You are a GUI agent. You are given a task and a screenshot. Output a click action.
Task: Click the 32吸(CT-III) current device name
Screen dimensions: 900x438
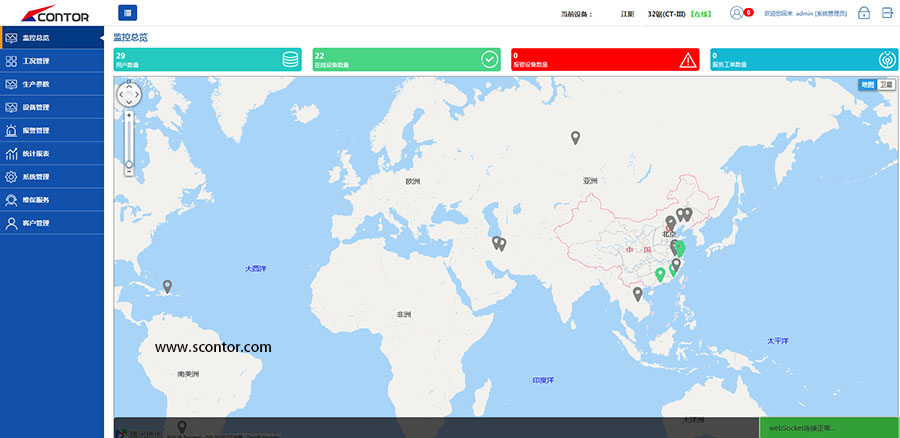(666, 14)
